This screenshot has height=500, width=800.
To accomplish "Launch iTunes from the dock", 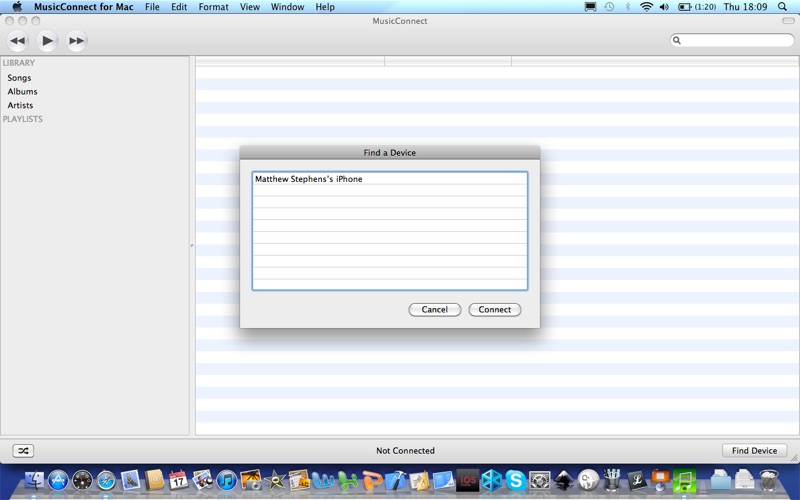I will [x=227, y=480].
